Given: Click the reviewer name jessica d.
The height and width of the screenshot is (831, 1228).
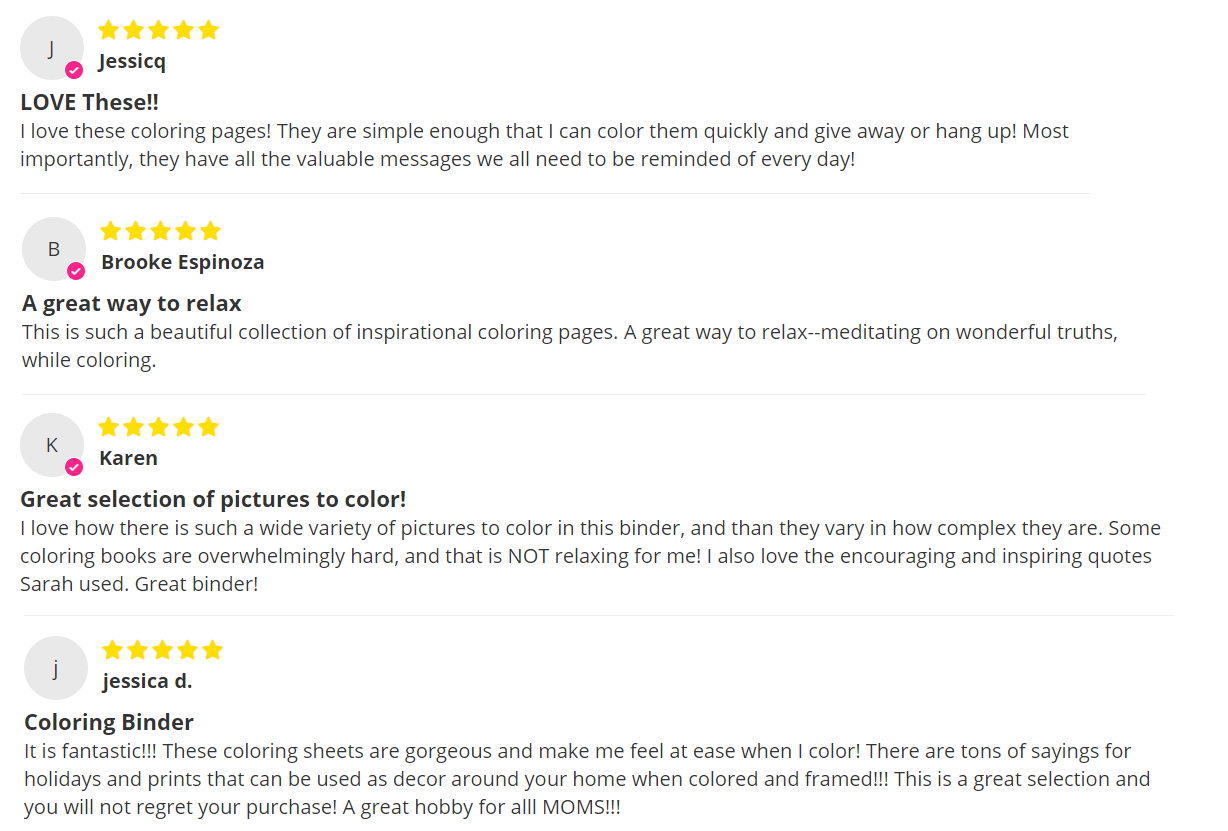Looking at the screenshot, I should click(x=147, y=681).
